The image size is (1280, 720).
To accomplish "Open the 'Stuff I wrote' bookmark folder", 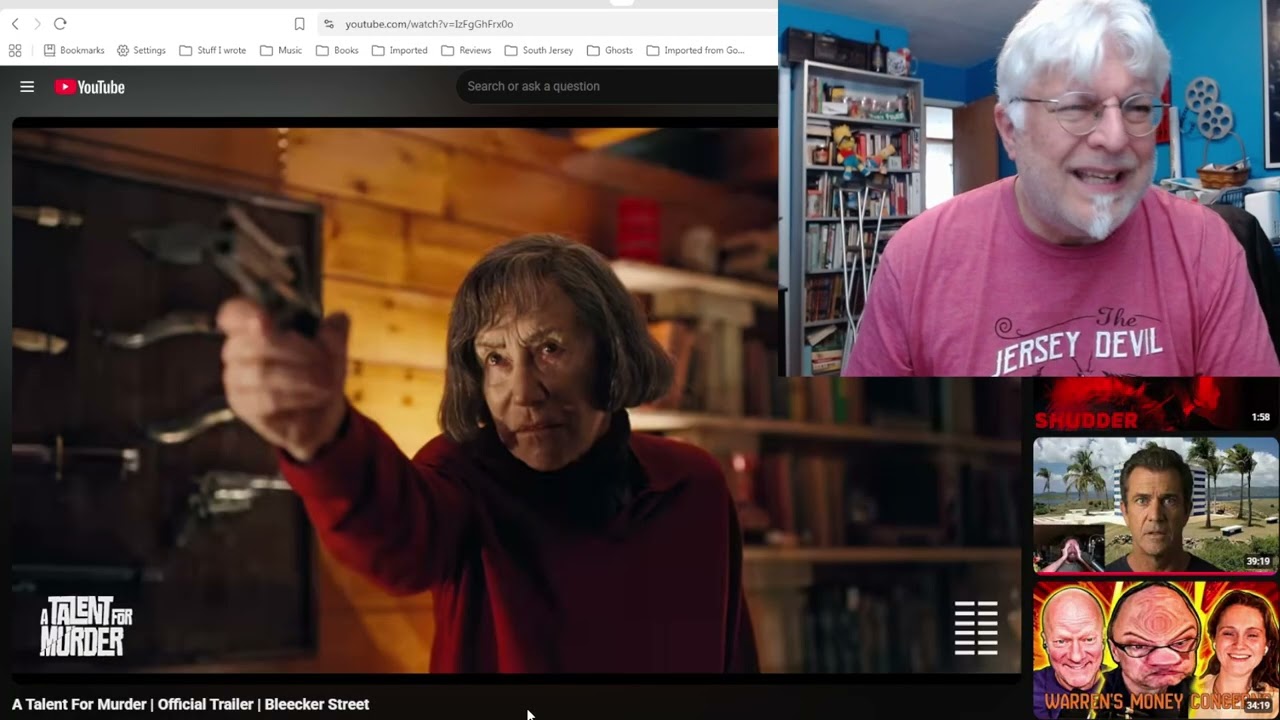I will point(212,50).
